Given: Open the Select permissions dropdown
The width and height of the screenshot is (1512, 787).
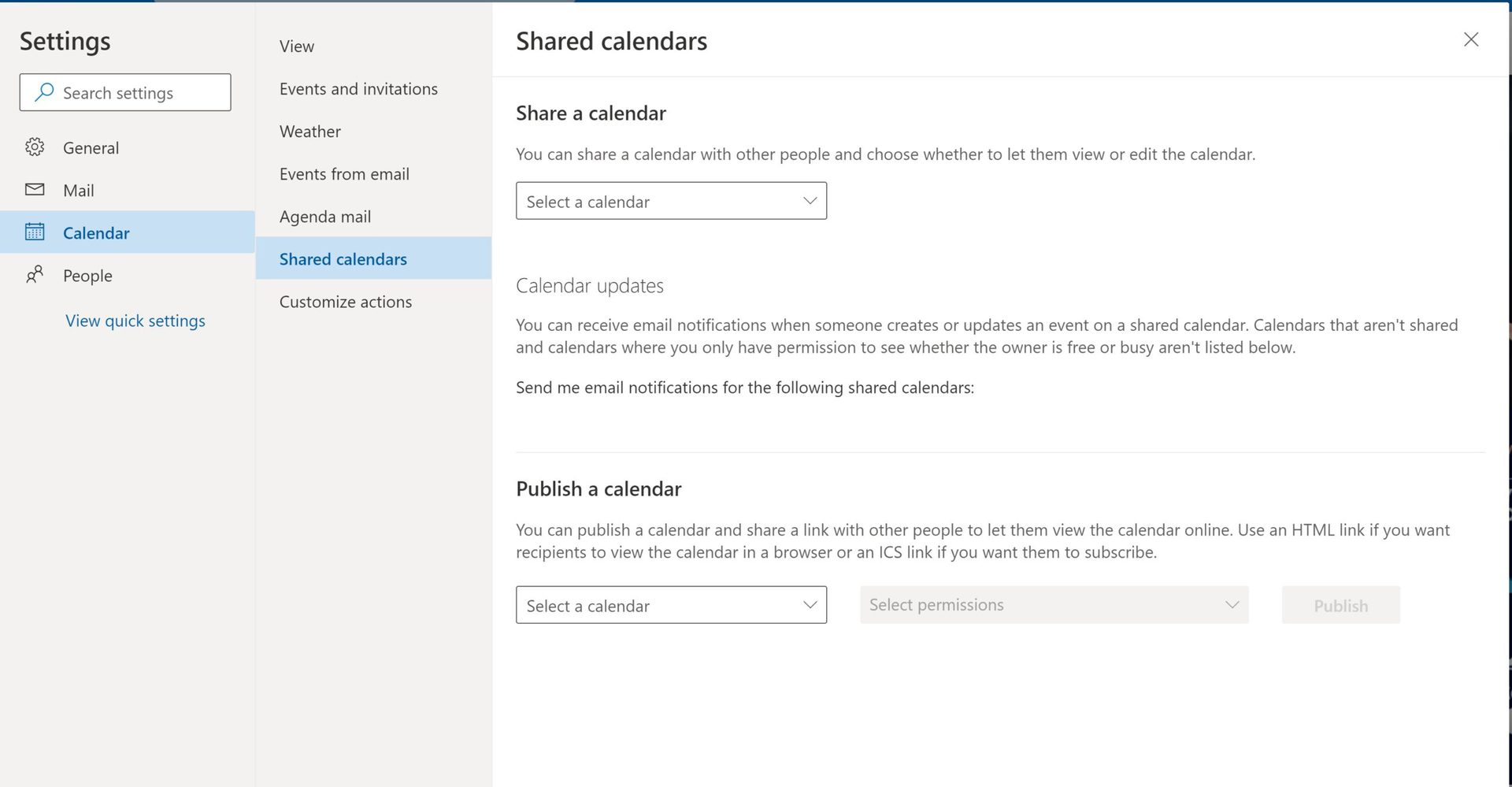Looking at the screenshot, I should (1053, 605).
